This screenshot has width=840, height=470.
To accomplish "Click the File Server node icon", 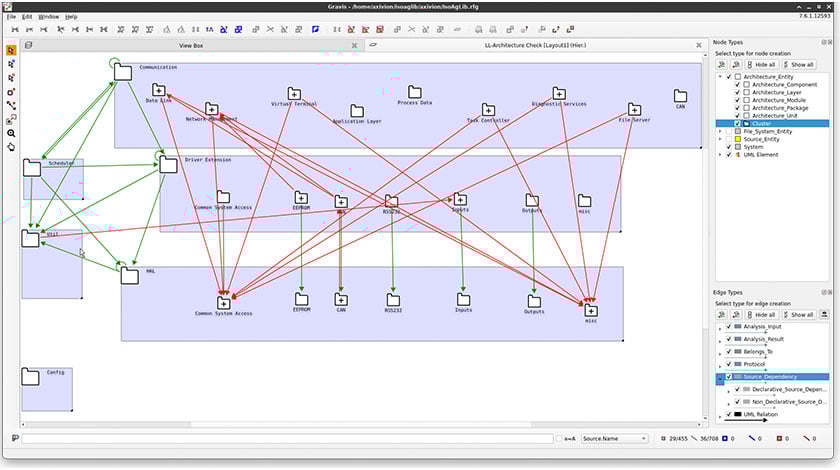I will point(634,110).
